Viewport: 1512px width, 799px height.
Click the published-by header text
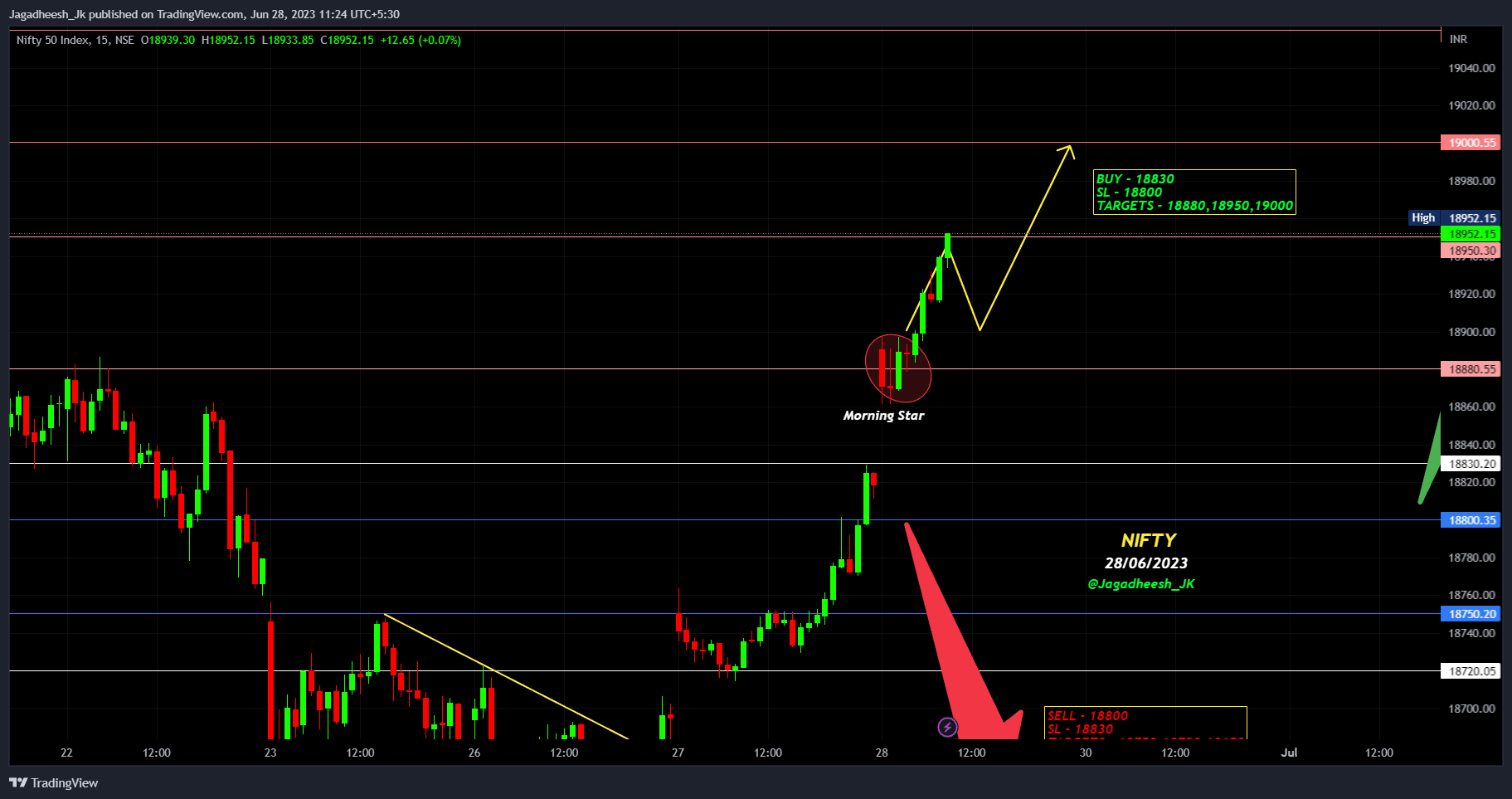tap(204, 14)
